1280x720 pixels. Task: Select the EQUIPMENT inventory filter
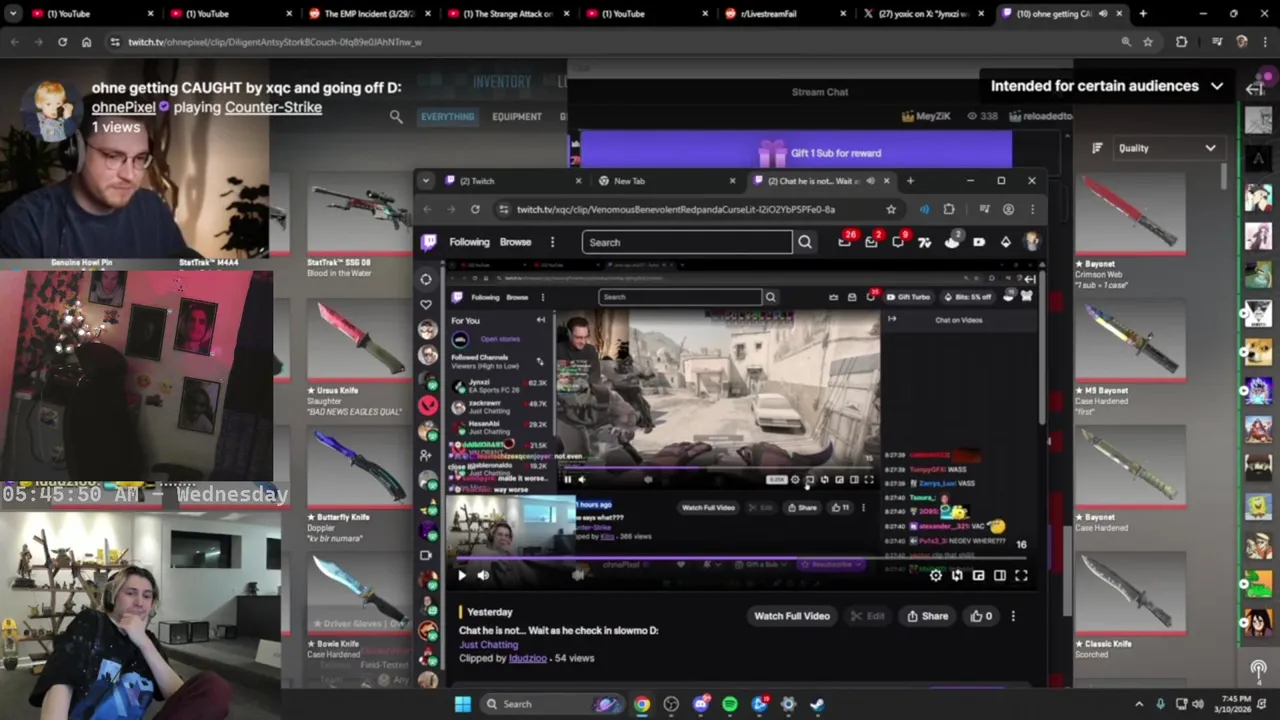pyautogui.click(x=516, y=117)
